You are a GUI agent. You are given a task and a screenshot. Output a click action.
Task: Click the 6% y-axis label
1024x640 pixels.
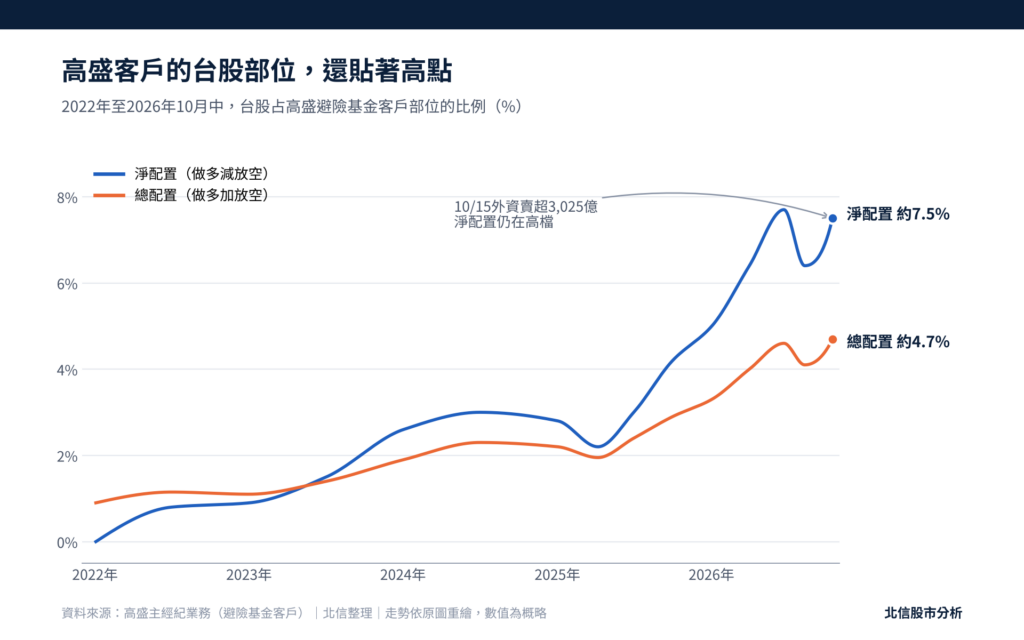tap(67, 284)
